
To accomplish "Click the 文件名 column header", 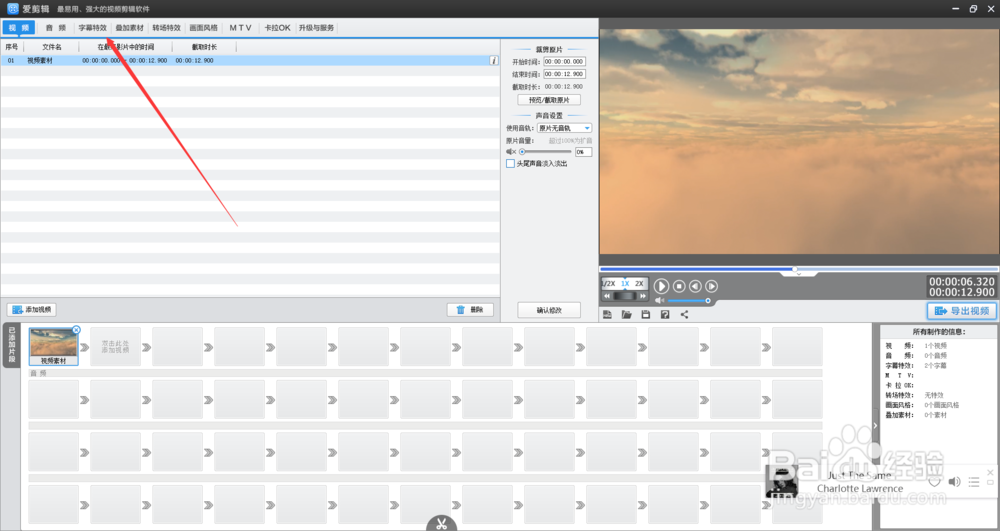I will coord(52,47).
